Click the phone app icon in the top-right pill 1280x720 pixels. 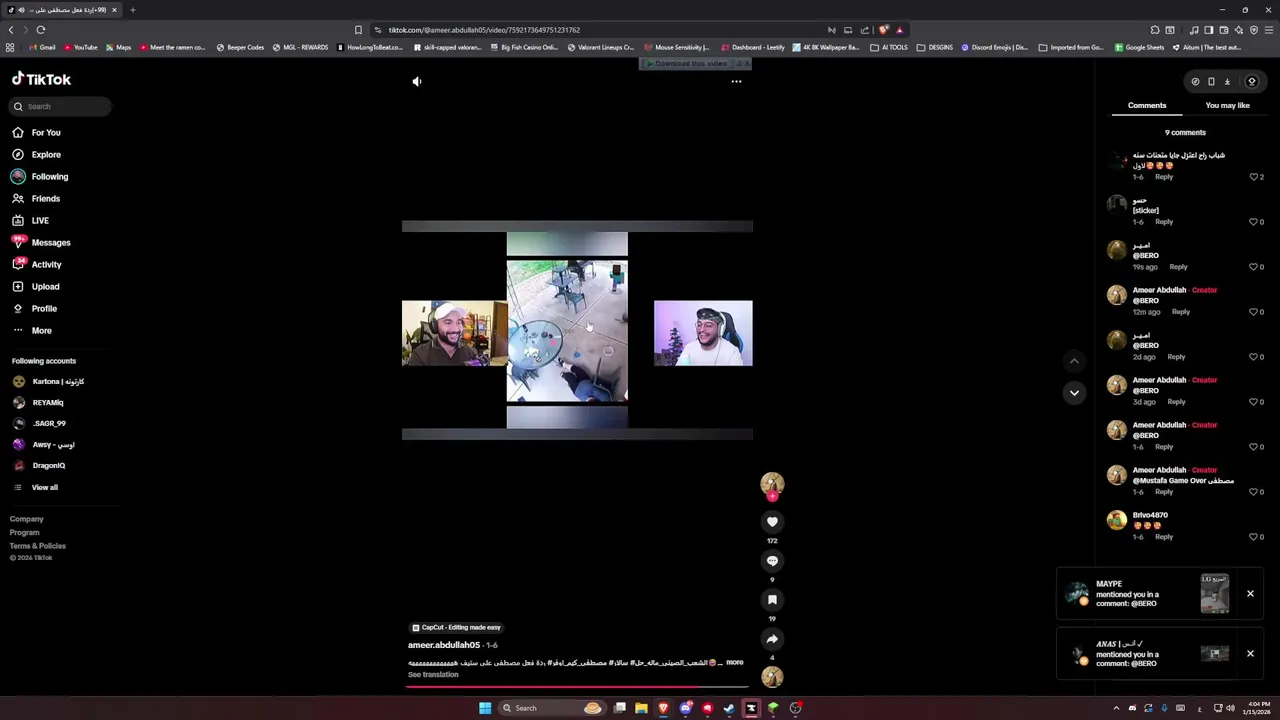[1211, 82]
